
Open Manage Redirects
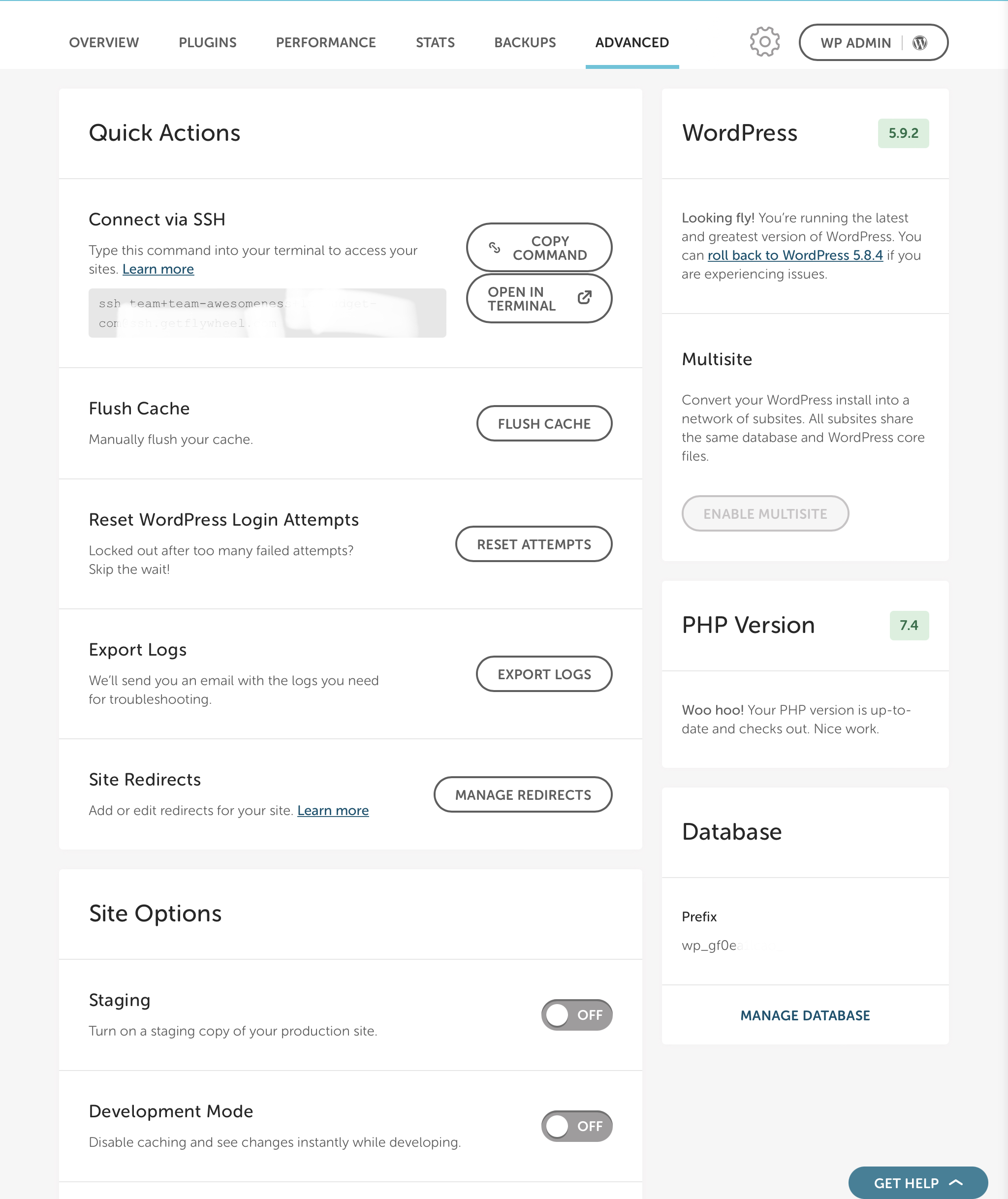coord(522,795)
